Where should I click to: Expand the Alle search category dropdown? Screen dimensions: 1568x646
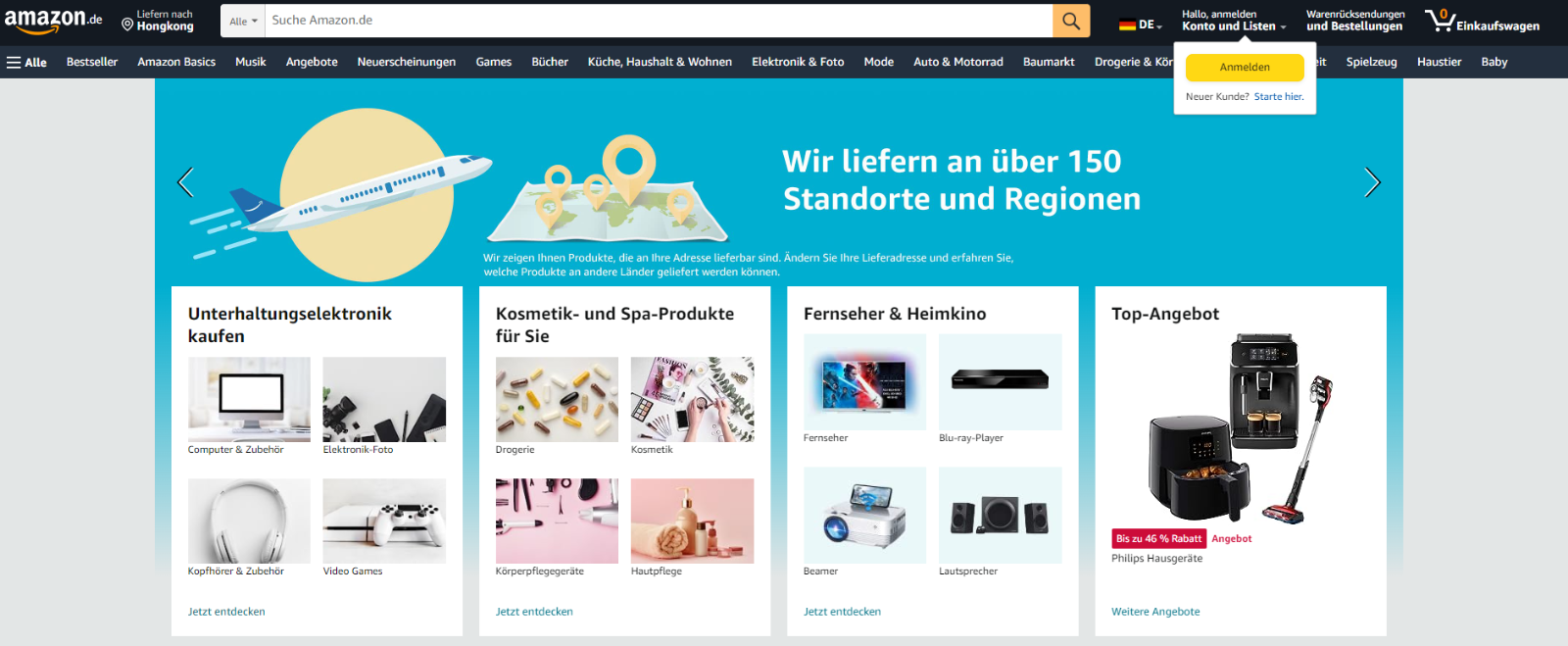tap(243, 21)
